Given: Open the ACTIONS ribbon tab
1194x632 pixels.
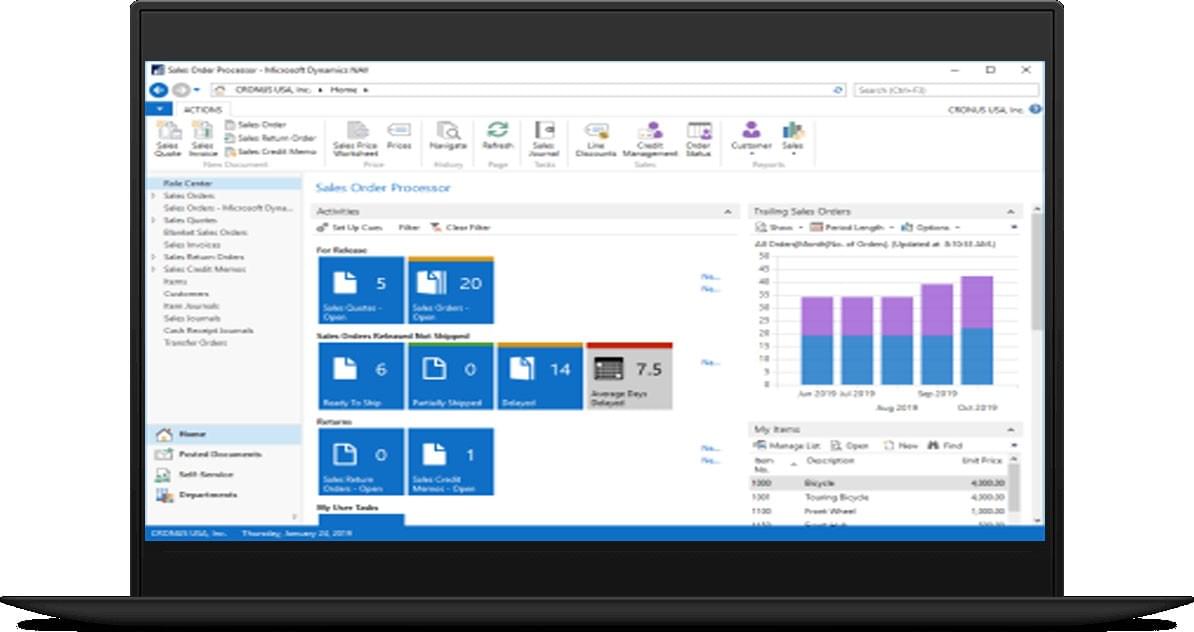Looking at the screenshot, I should (202, 110).
